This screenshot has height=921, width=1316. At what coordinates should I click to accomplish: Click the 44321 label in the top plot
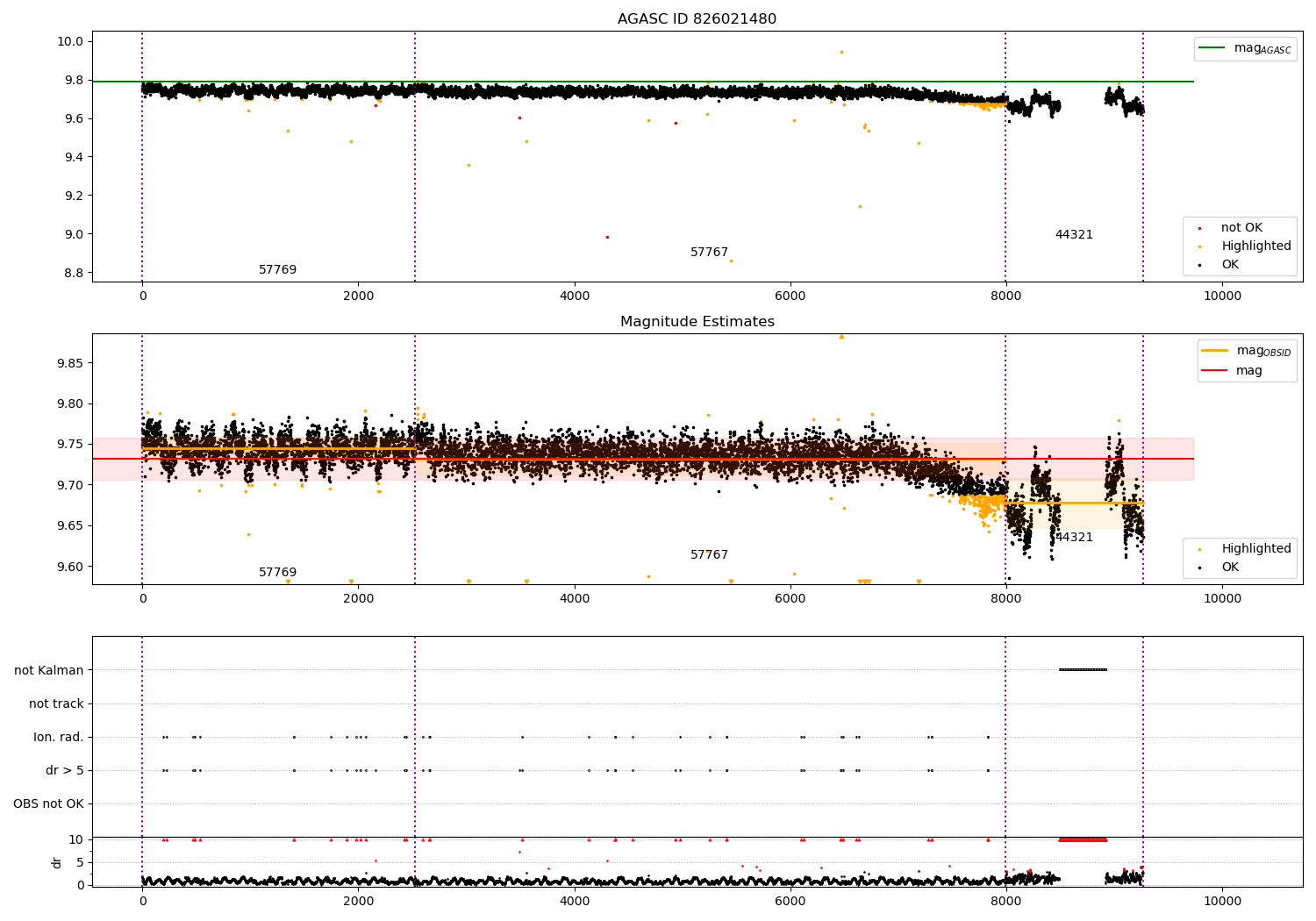[x=1074, y=235]
